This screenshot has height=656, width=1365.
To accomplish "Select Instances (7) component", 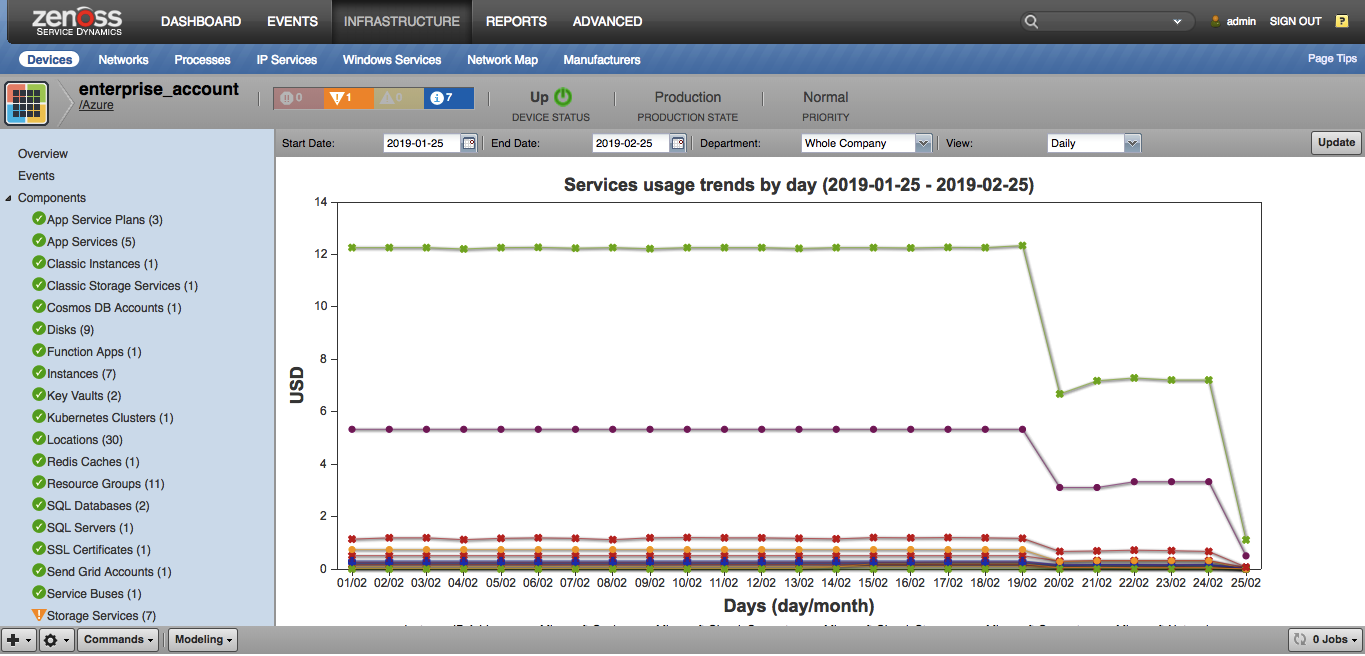I will [x=81, y=374].
